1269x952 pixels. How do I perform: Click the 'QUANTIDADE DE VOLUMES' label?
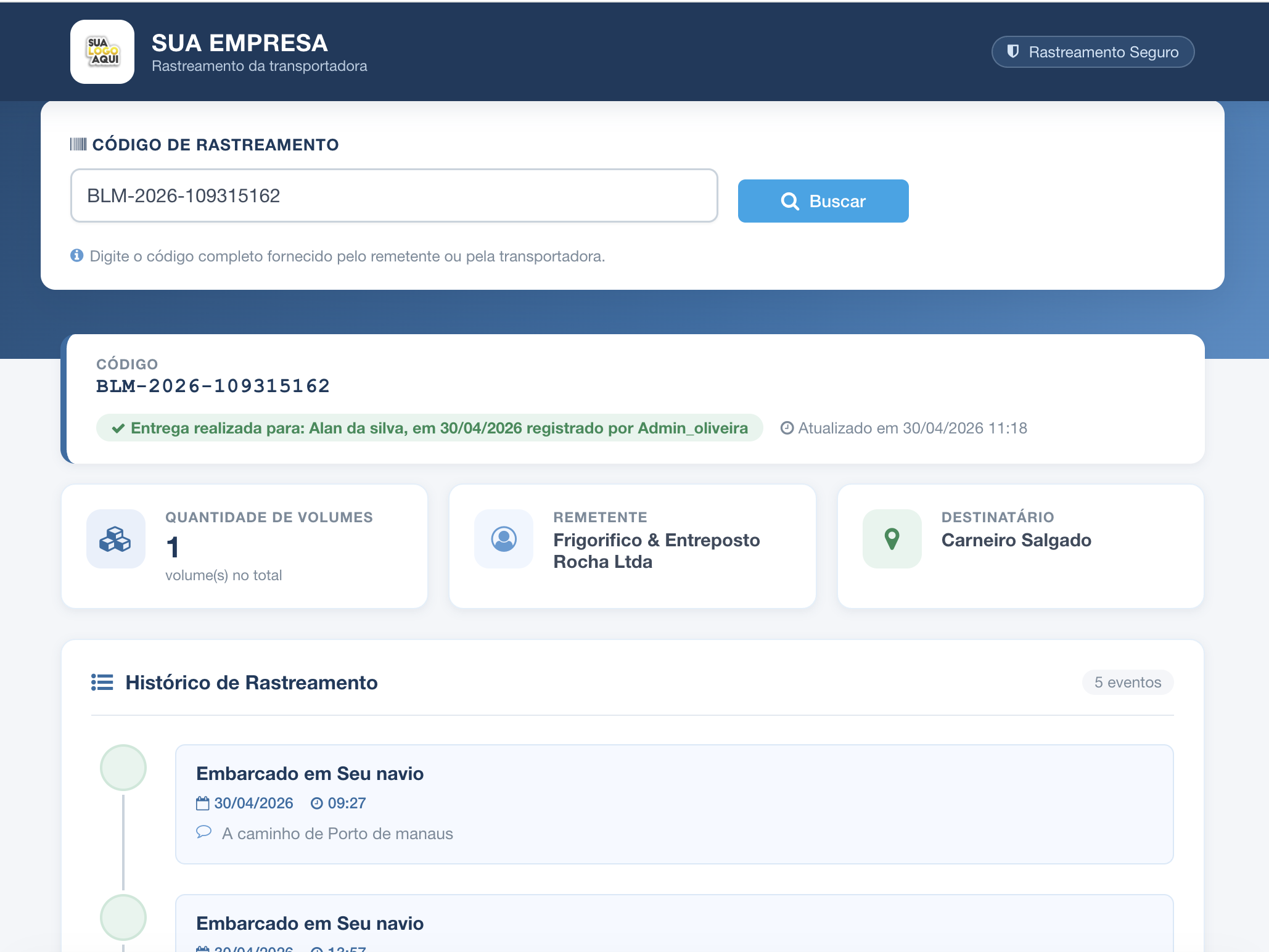(x=269, y=517)
